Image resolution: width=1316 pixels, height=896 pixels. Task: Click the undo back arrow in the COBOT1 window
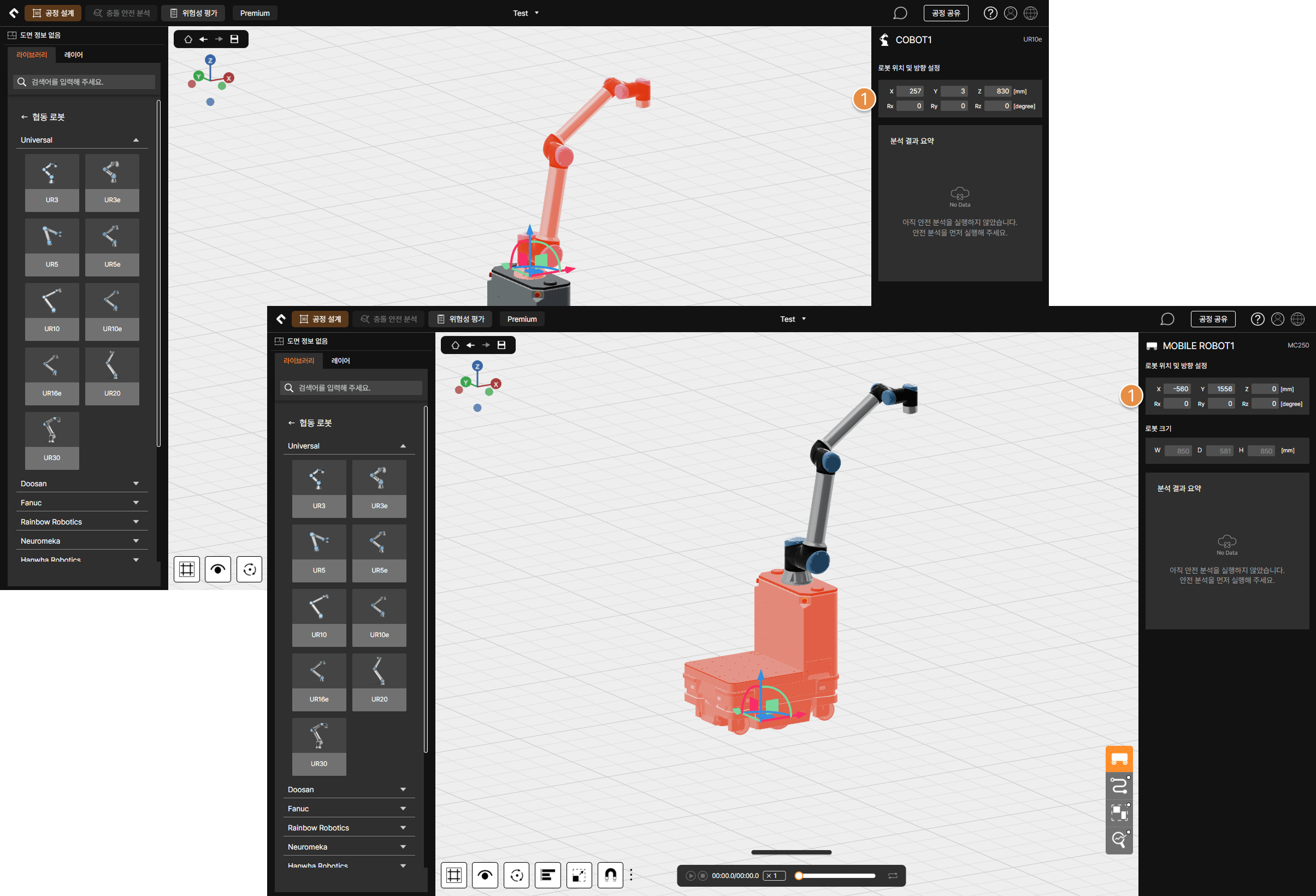203,39
